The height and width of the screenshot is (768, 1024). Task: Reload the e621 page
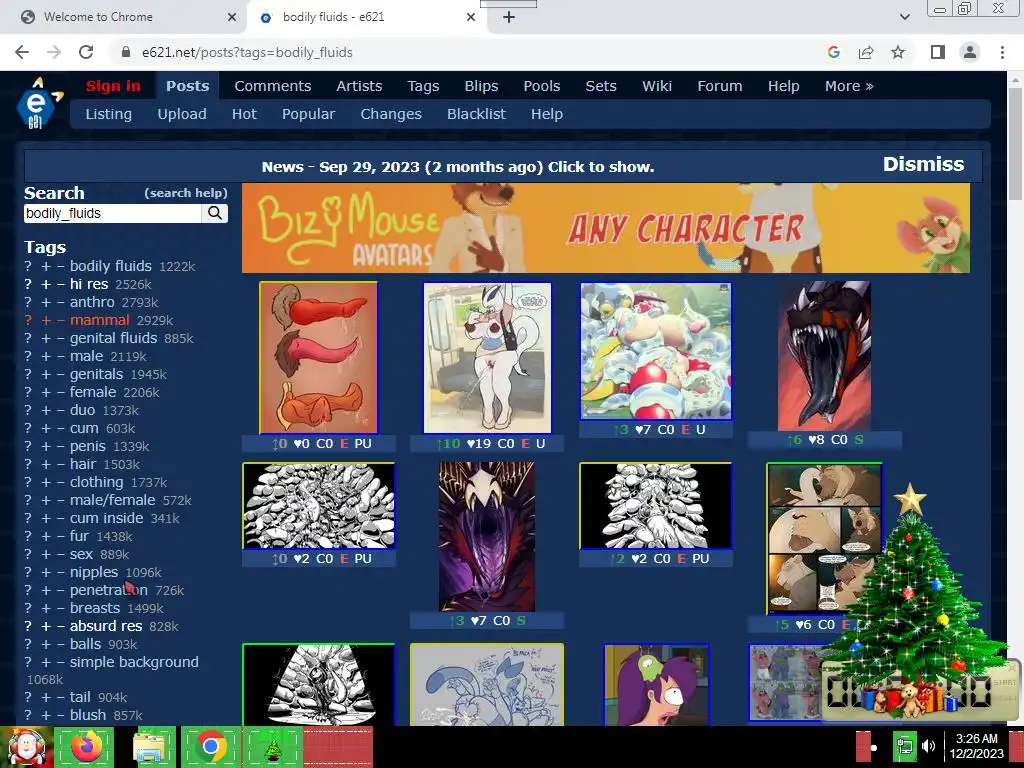coord(86,52)
